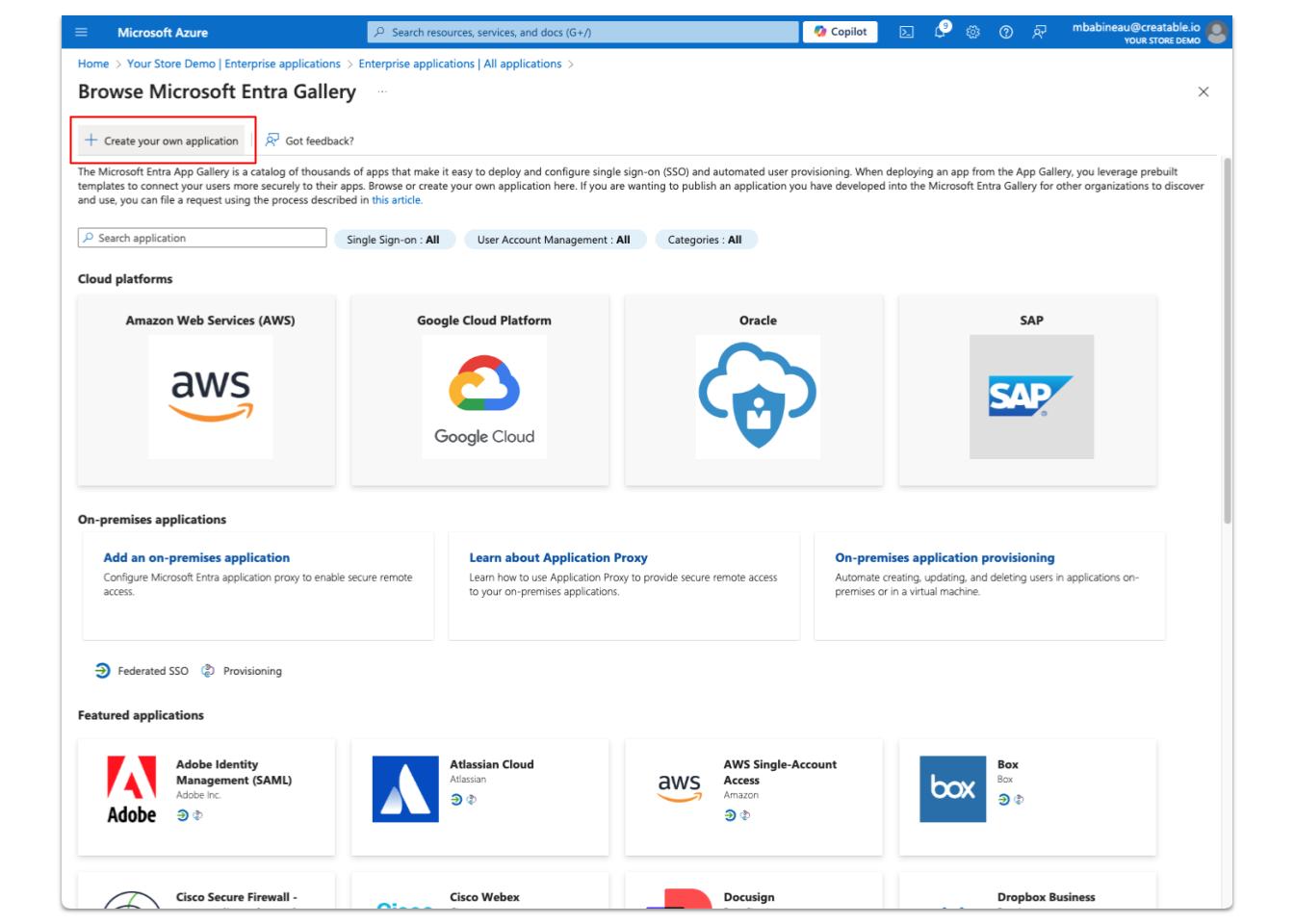This screenshot has width=1294, height=924.
Task: Open Cloud Shell from the top bar
Action: (x=906, y=33)
